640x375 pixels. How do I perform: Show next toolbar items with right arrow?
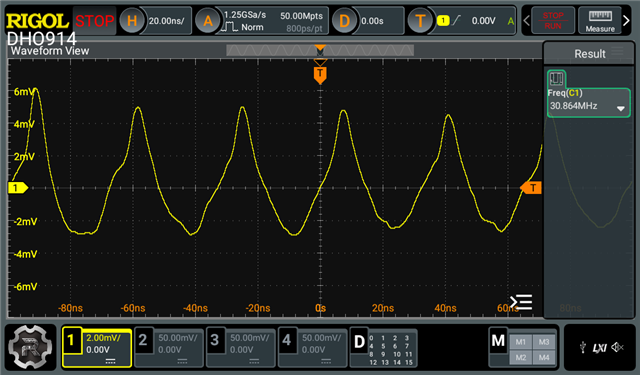click(627, 20)
